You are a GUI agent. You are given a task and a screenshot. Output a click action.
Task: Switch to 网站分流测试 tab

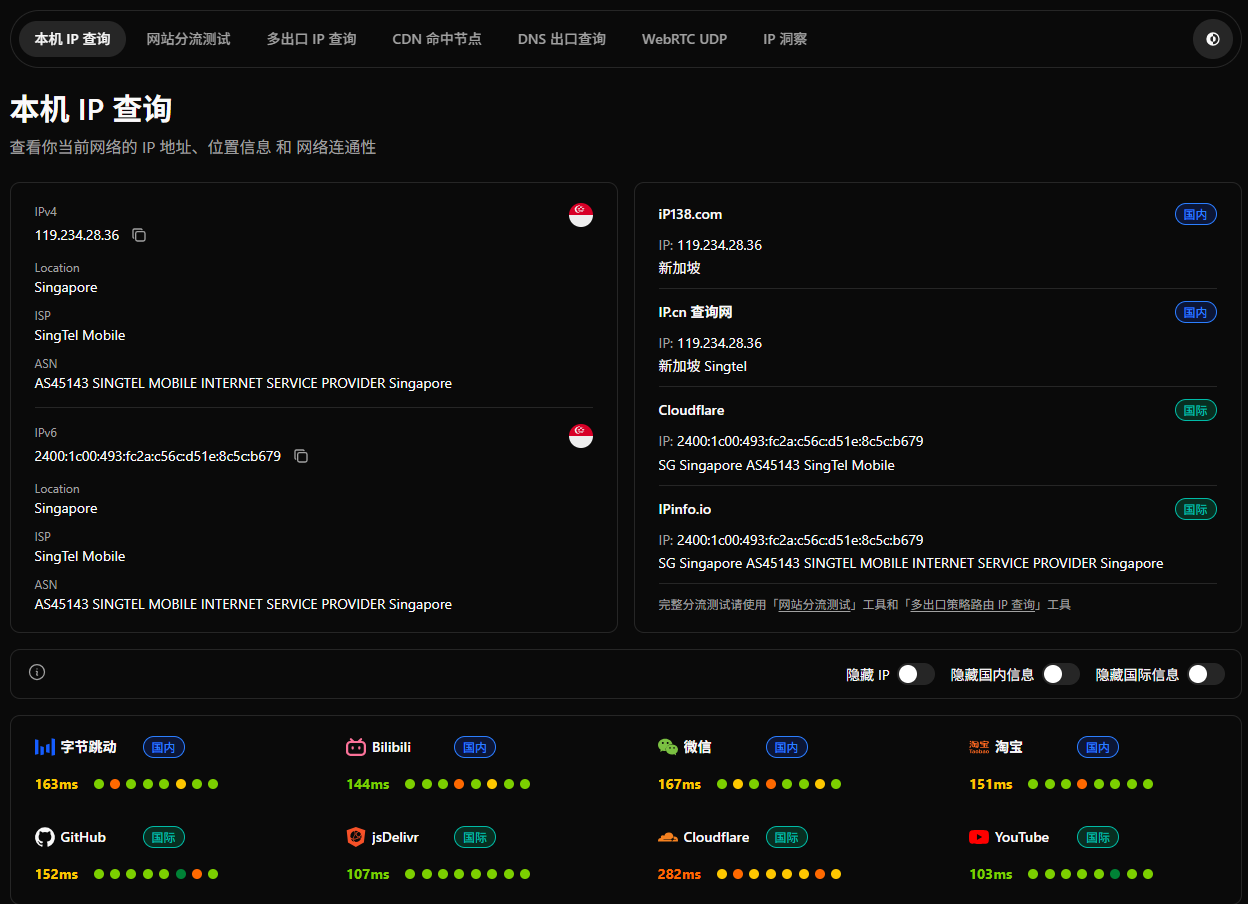pos(188,39)
